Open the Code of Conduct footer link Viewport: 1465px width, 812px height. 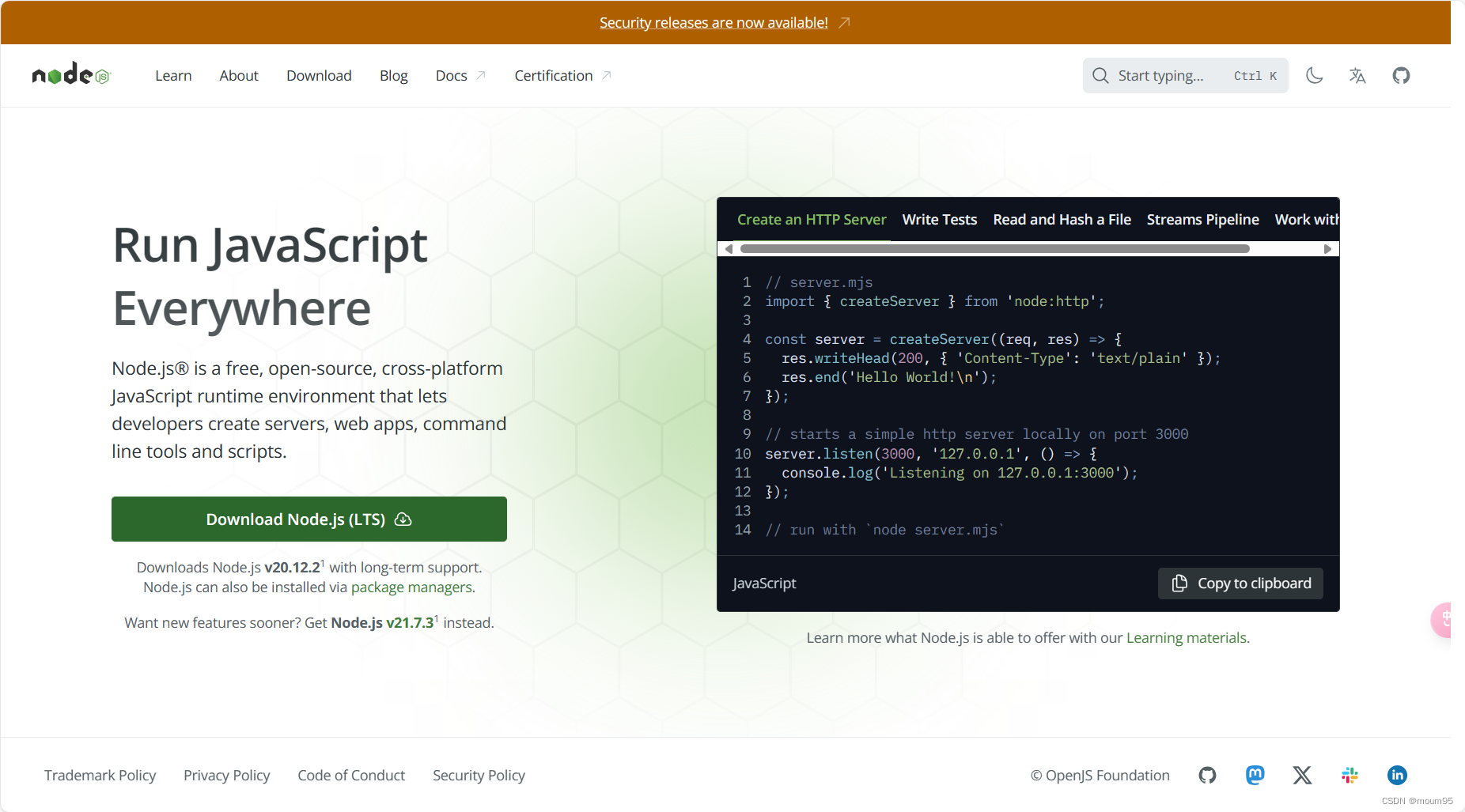(351, 775)
